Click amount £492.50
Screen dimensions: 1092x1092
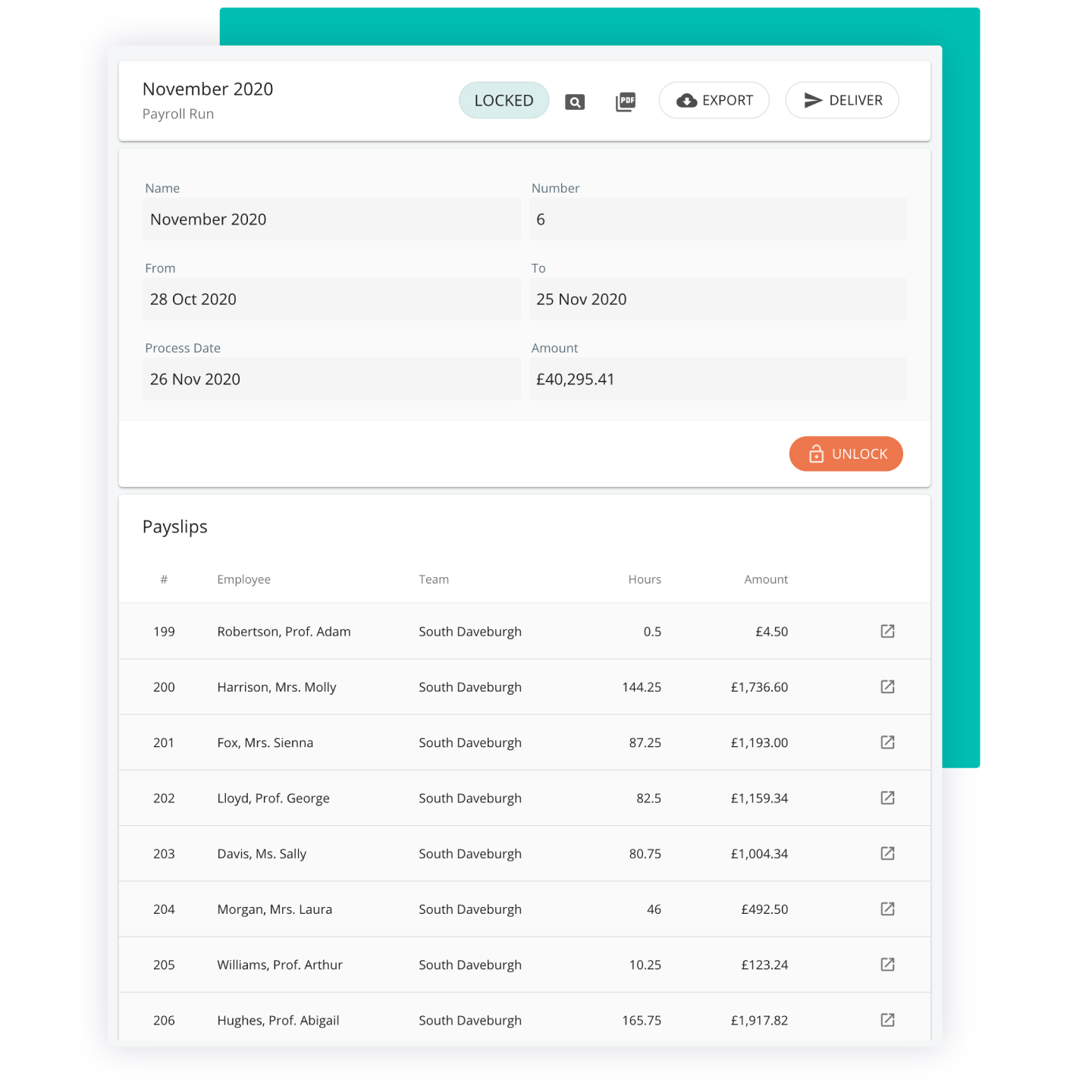pos(764,909)
